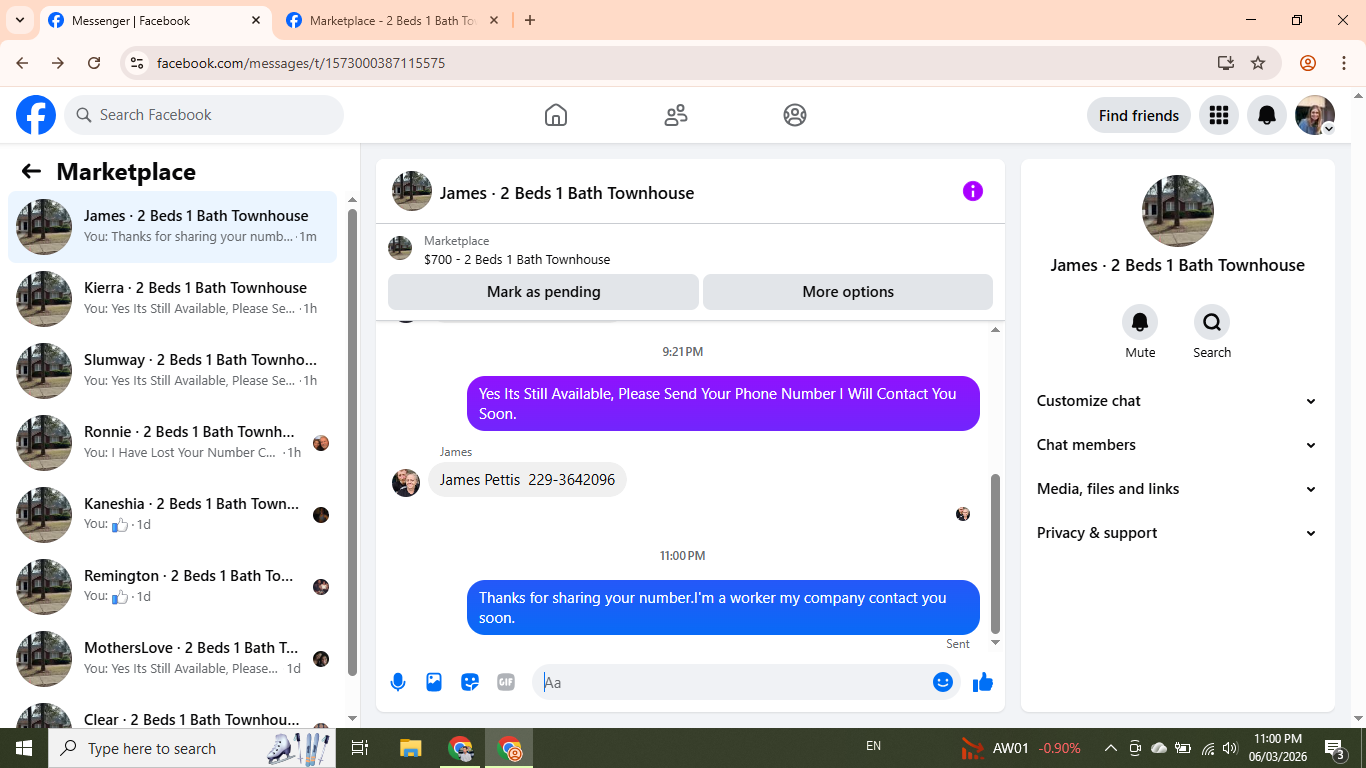Select James 2 Beds 1 Bath Townhouse chat
1366x768 pixels.
click(x=172, y=227)
